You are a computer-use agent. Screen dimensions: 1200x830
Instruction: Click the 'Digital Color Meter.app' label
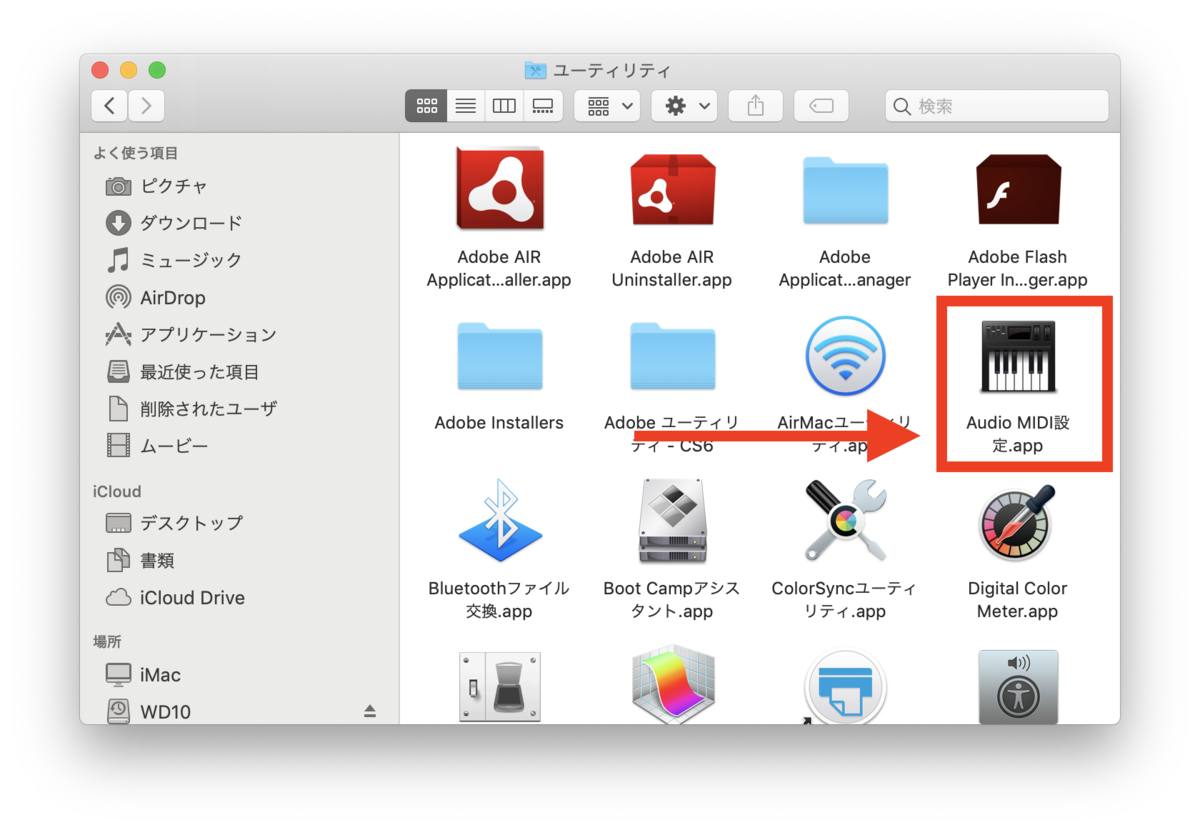[x=1018, y=600]
